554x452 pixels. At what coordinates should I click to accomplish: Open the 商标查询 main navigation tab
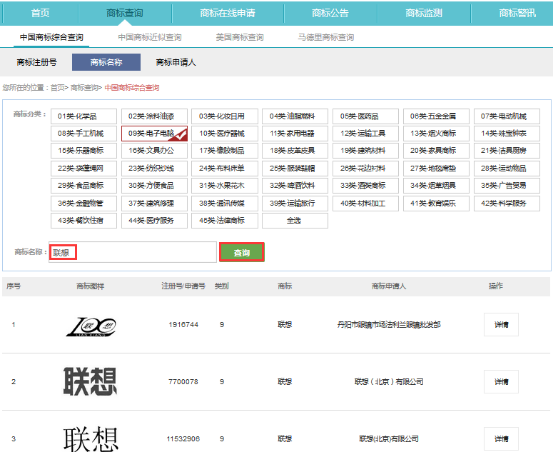(125, 13)
